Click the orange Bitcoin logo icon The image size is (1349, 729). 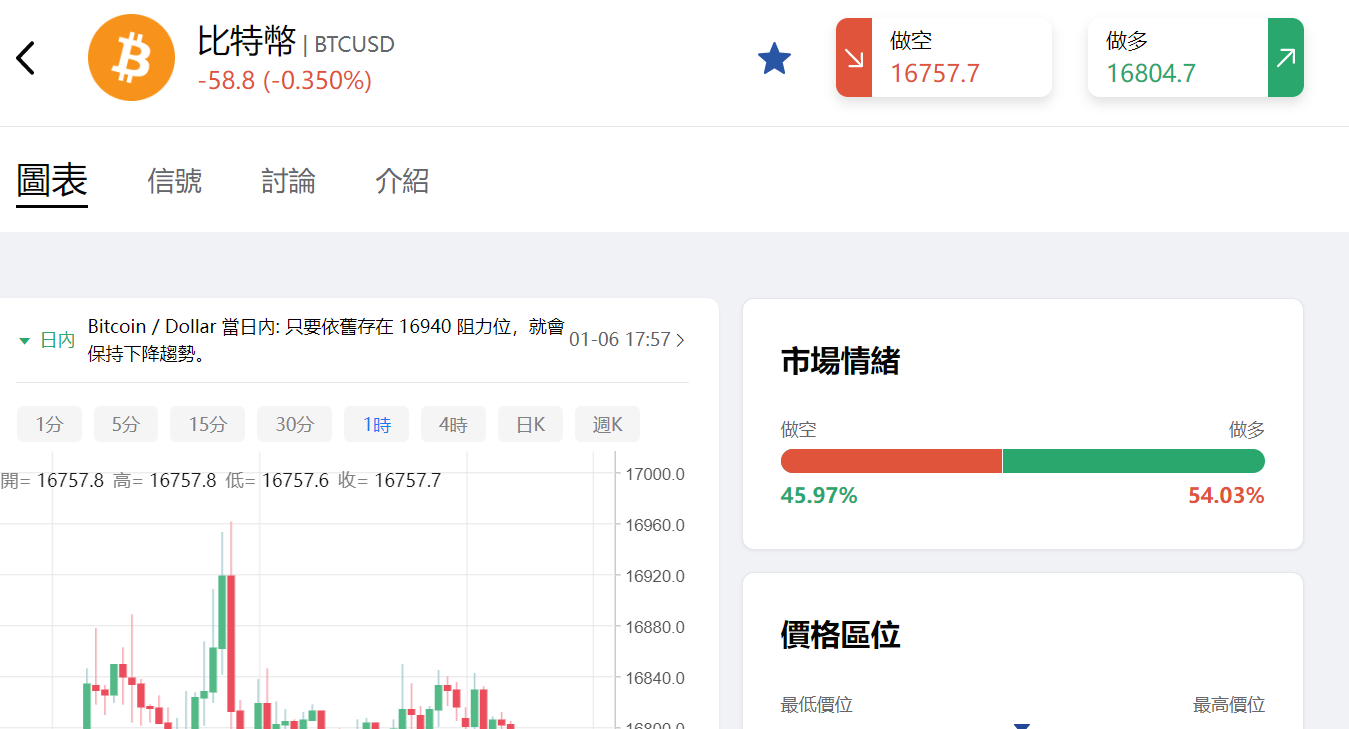click(131, 58)
